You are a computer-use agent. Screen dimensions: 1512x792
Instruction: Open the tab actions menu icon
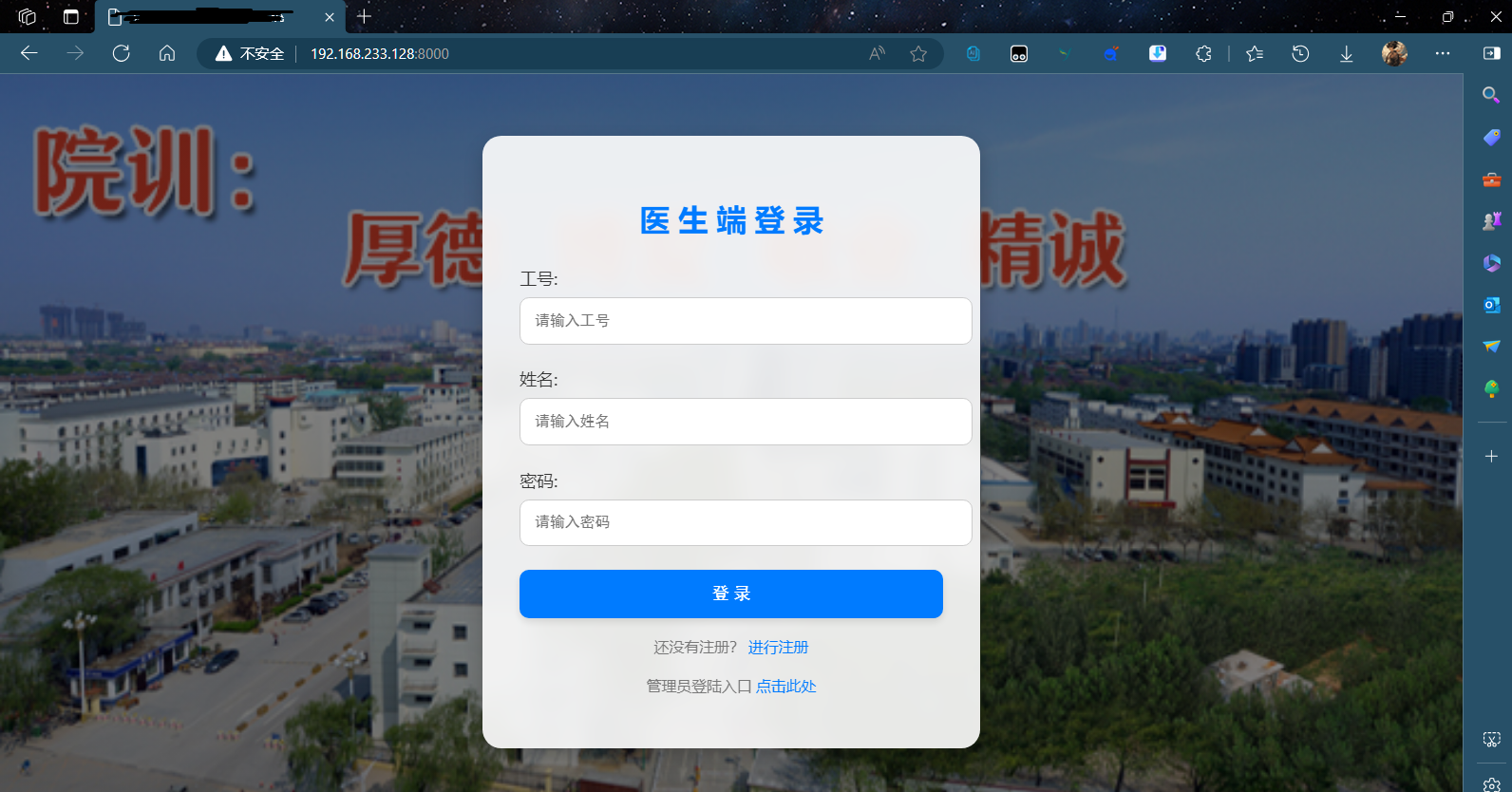[x=71, y=17]
